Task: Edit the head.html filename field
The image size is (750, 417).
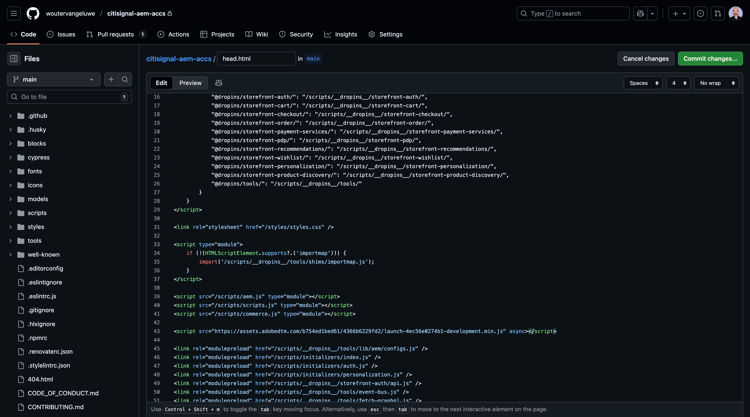Action: coord(256,59)
